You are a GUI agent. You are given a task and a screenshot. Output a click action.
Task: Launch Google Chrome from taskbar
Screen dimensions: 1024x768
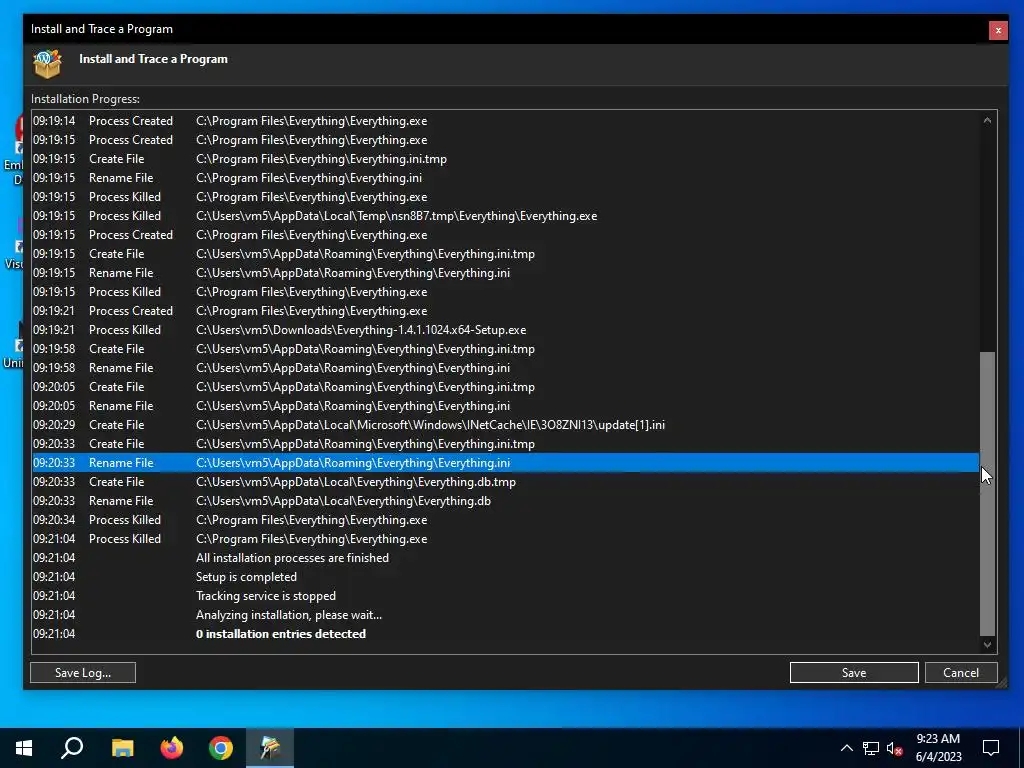(221, 748)
